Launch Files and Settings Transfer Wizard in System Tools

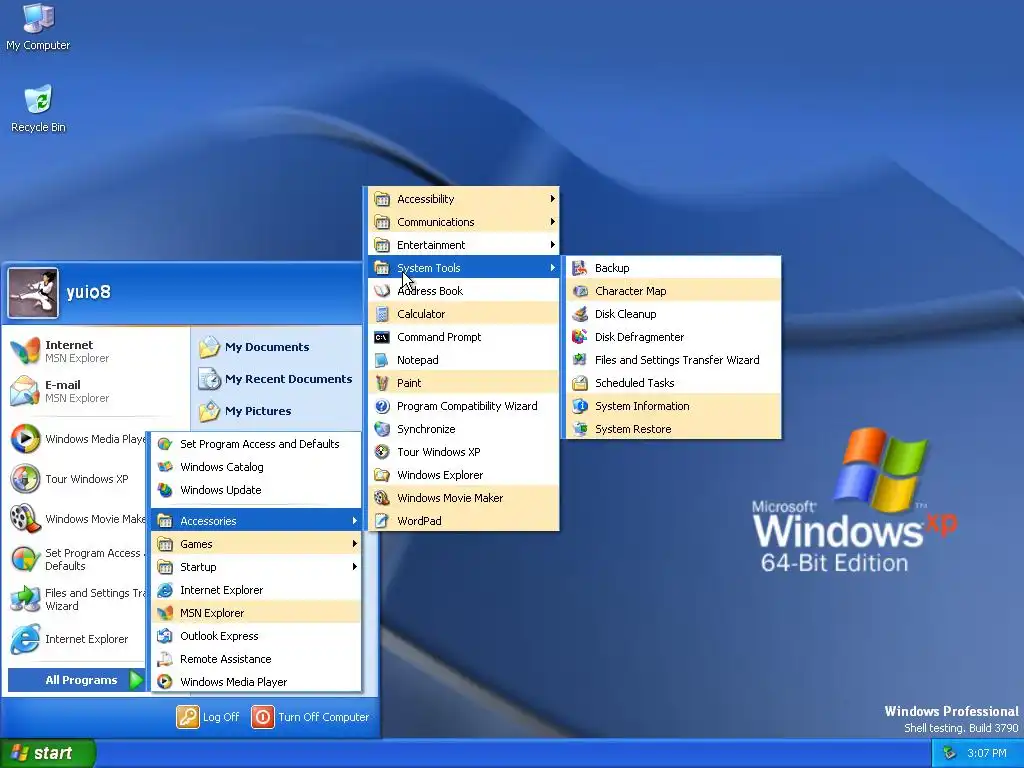673,360
